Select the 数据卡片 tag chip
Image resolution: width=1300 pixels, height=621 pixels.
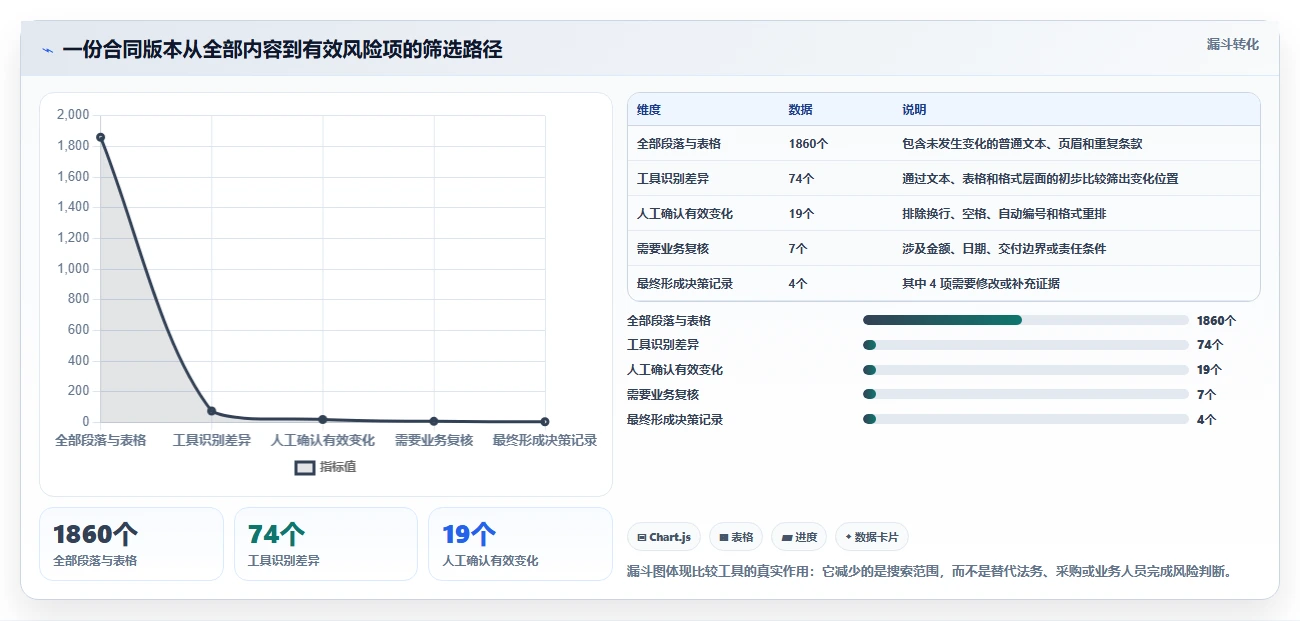[871, 537]
